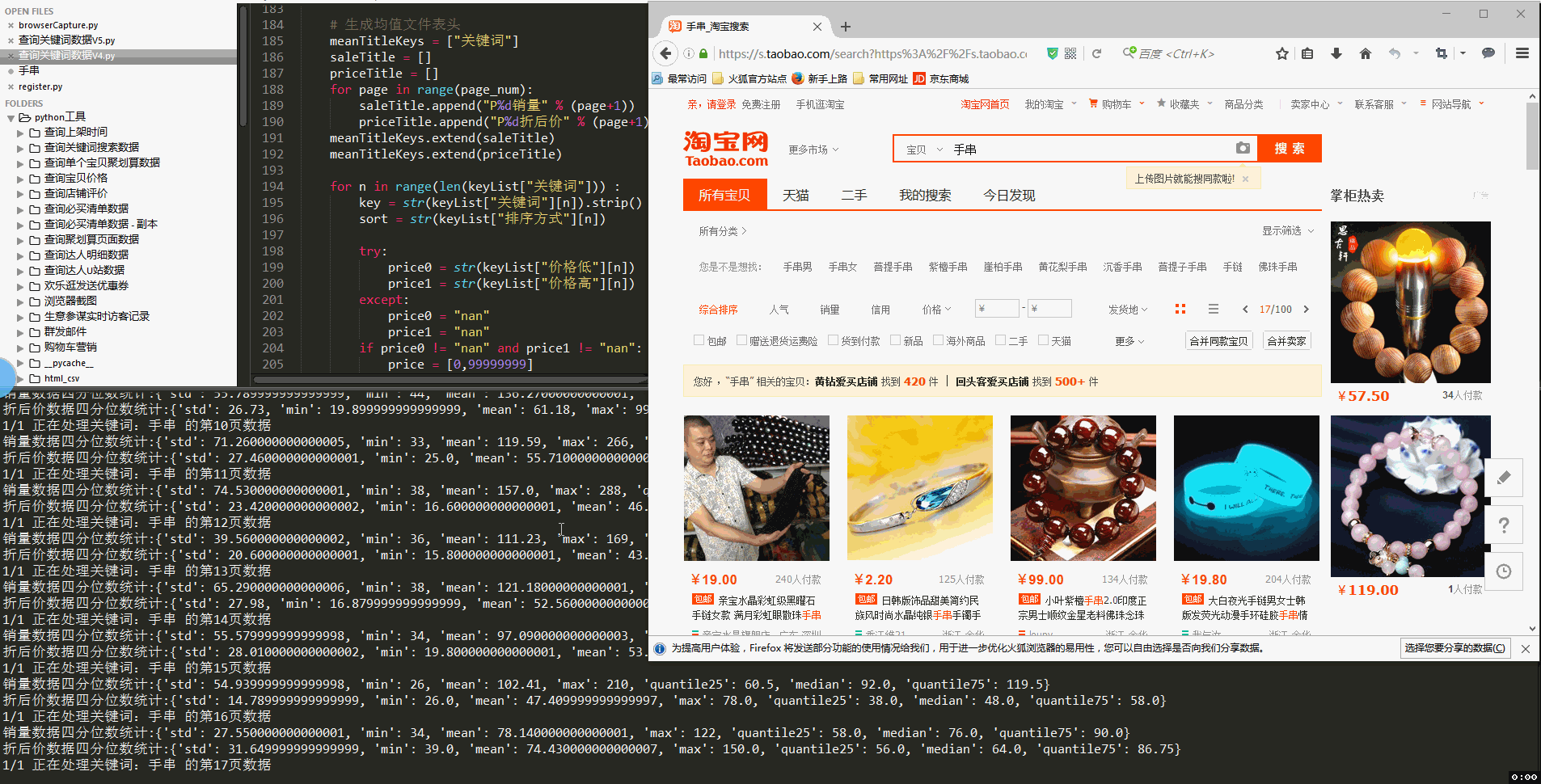This screenshot has height=784, width=1541.
Task: Open the 价格 sort dropdown
Action: coord(936,310)
